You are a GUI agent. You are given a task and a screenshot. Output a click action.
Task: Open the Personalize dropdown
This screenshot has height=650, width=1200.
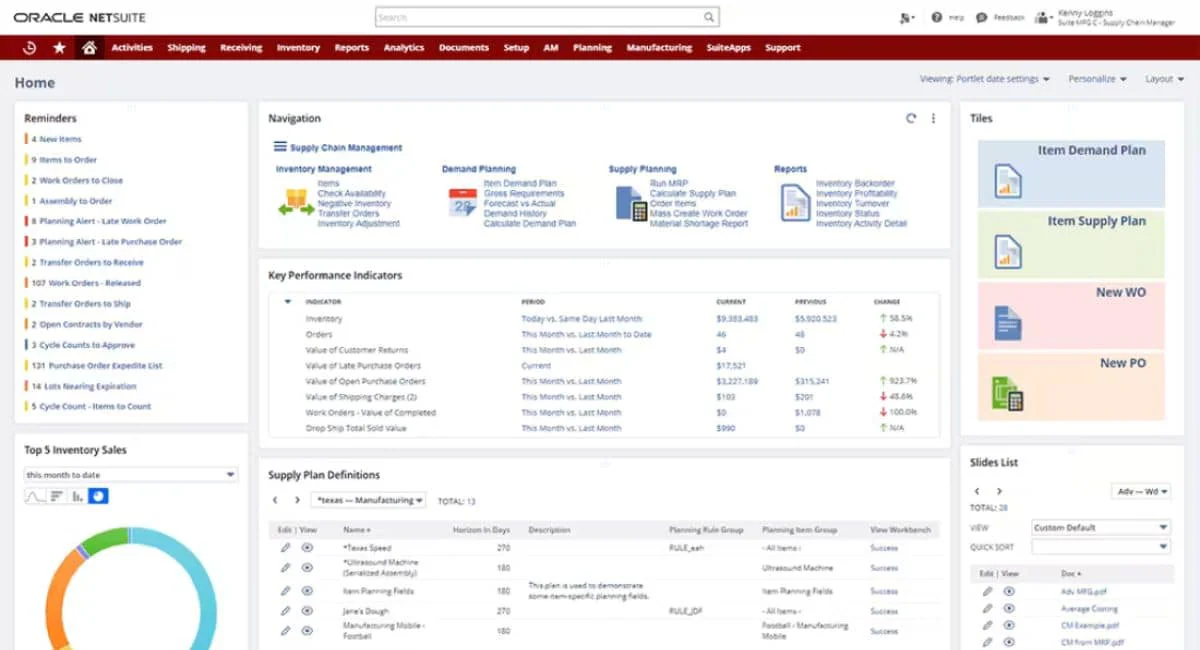(1097, 79)
